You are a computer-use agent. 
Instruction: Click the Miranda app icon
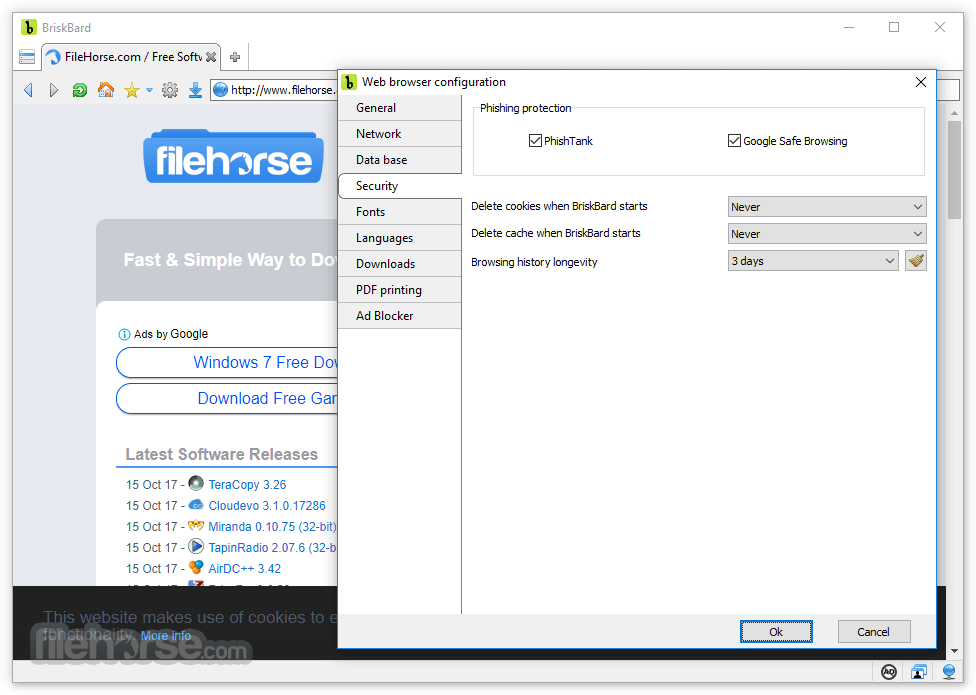pos(196,526)
